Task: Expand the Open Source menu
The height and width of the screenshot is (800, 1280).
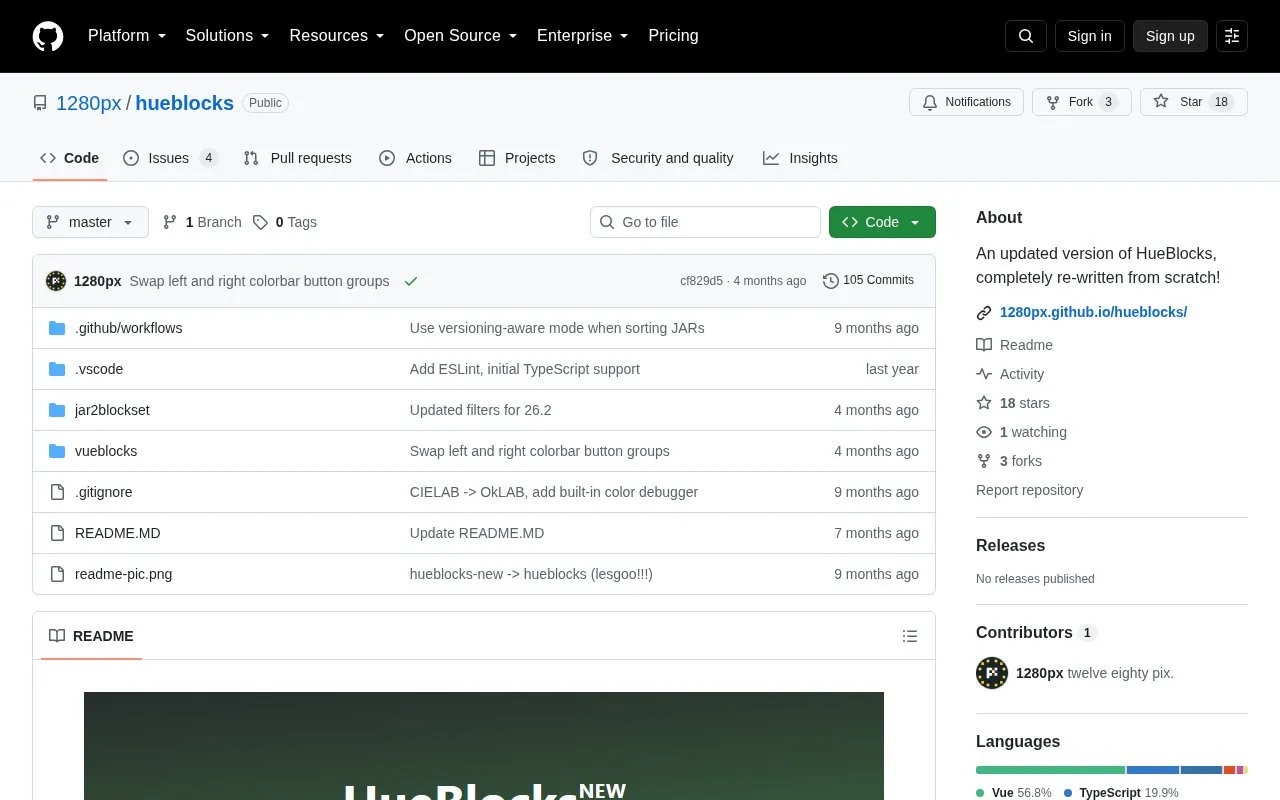Action: pos(461,36)
